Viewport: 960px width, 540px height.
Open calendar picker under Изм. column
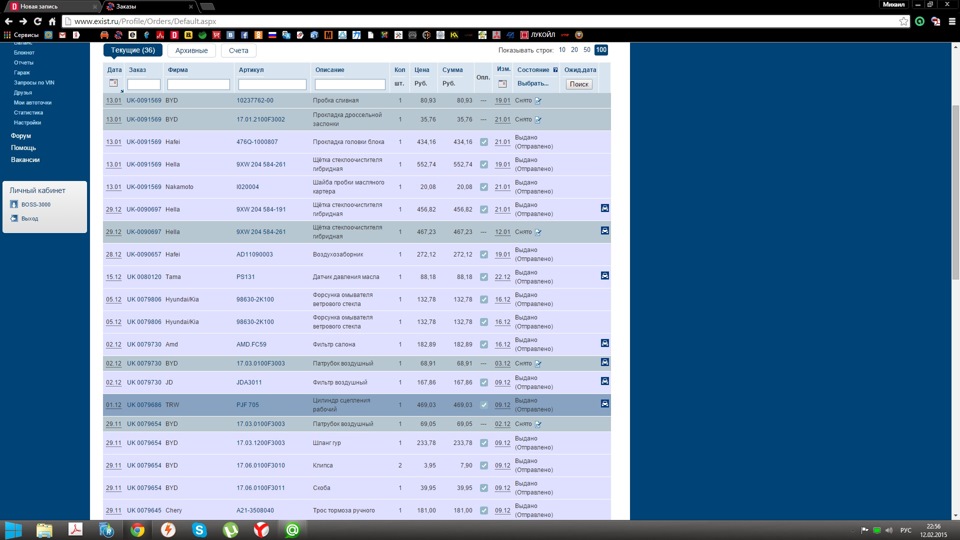[502, 83]
